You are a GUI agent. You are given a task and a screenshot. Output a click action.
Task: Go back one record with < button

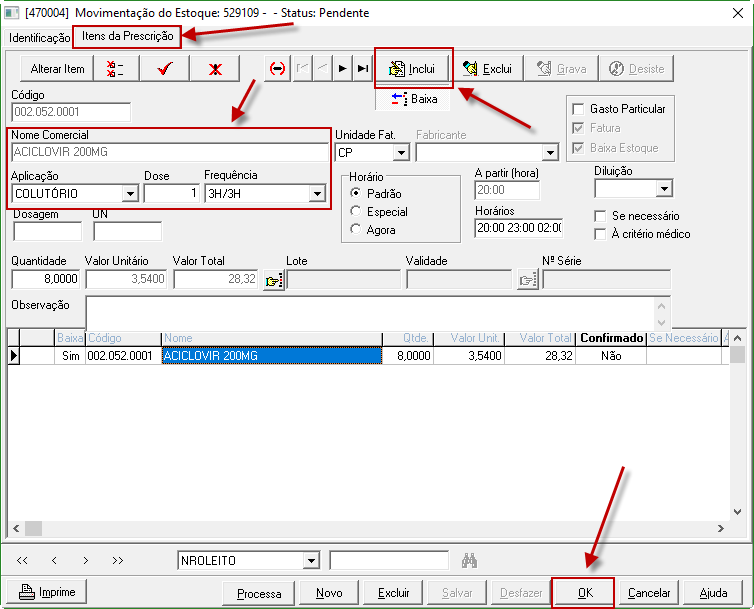[x=54, y=560]
